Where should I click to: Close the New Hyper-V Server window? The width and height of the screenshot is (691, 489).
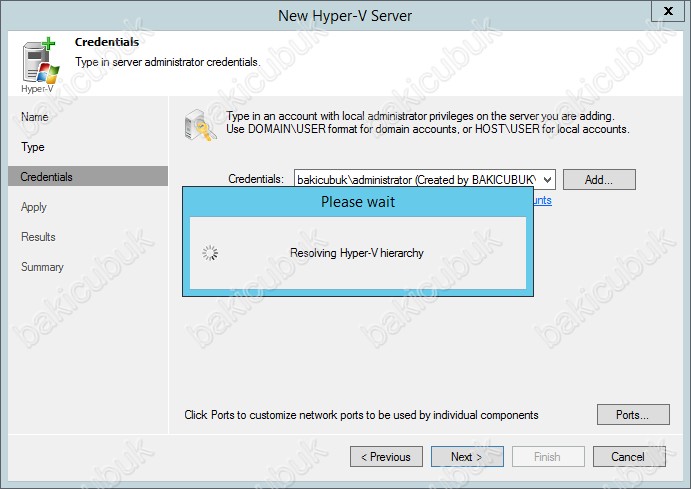668,11
